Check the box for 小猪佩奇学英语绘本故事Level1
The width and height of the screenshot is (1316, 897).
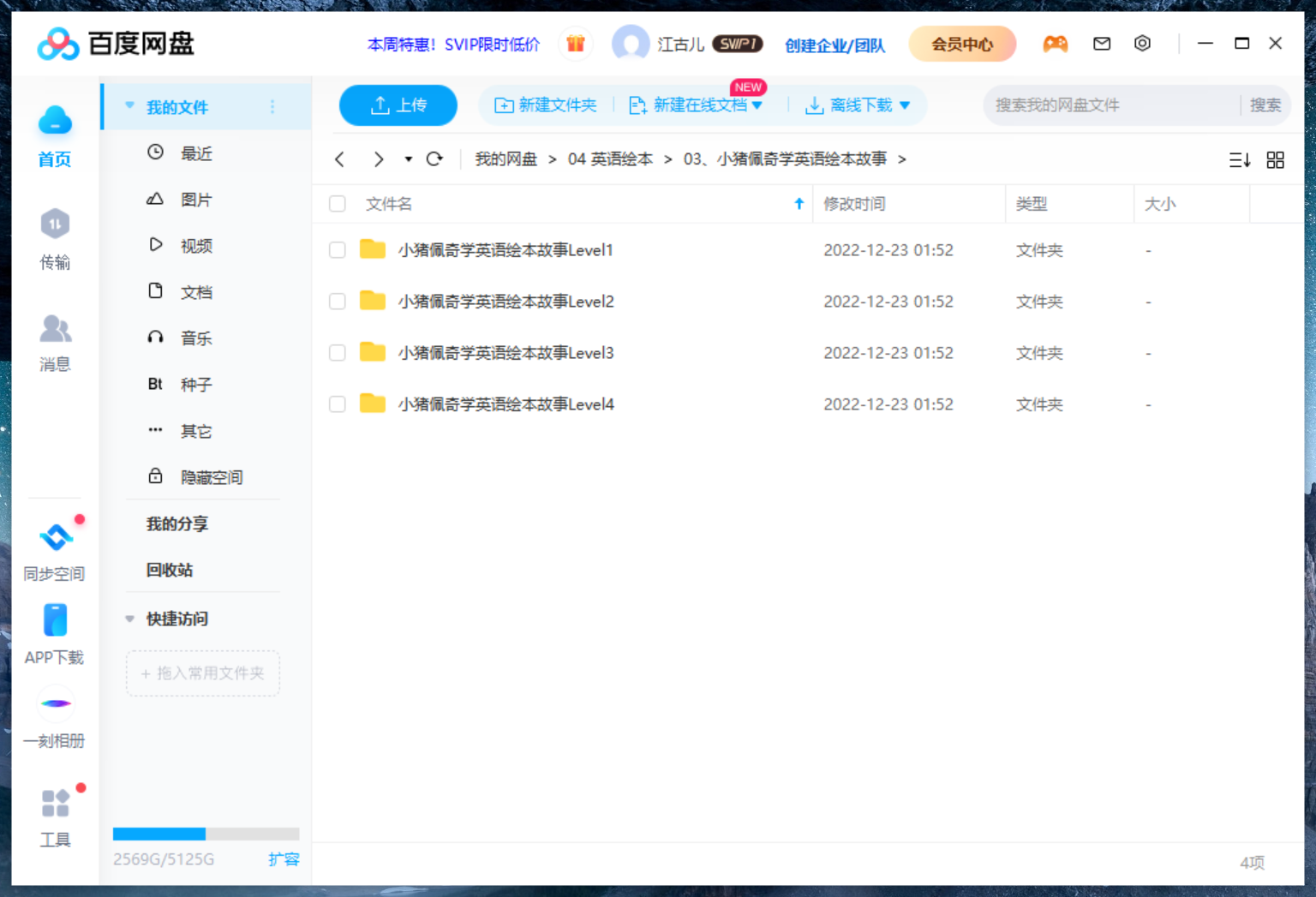point(337,249)
